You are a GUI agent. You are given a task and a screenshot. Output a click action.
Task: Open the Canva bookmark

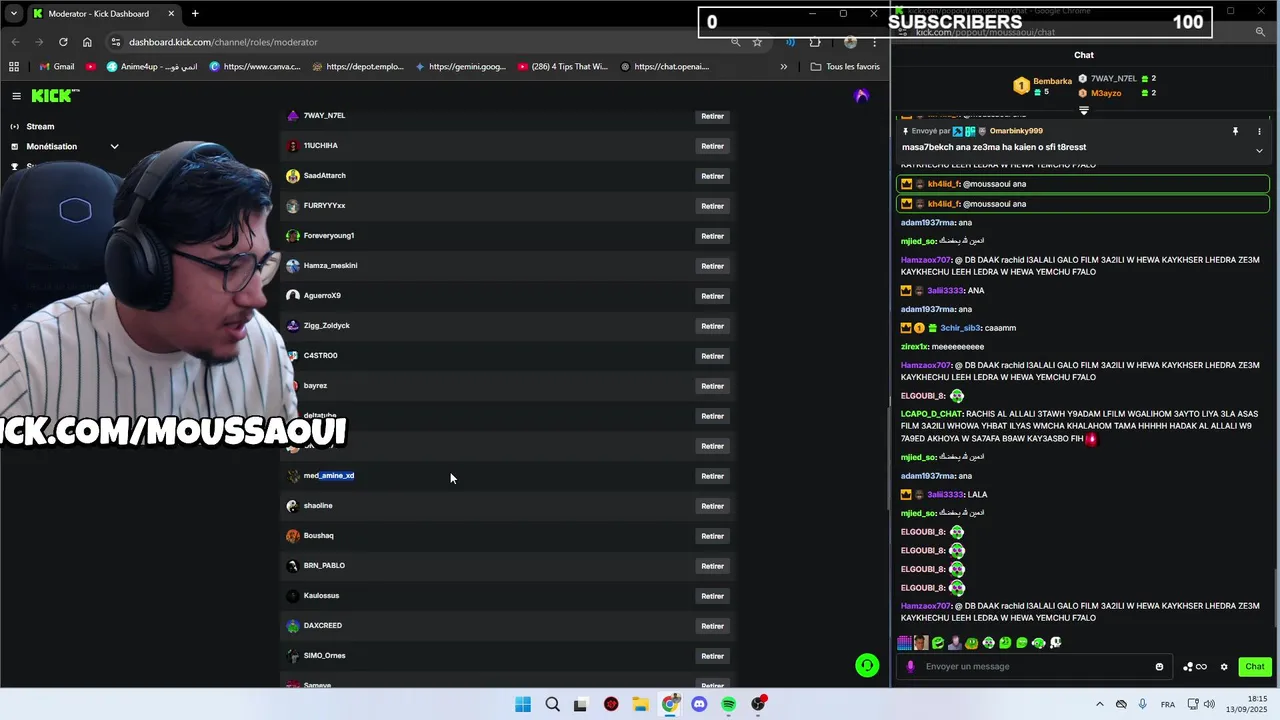coord(255,67)
